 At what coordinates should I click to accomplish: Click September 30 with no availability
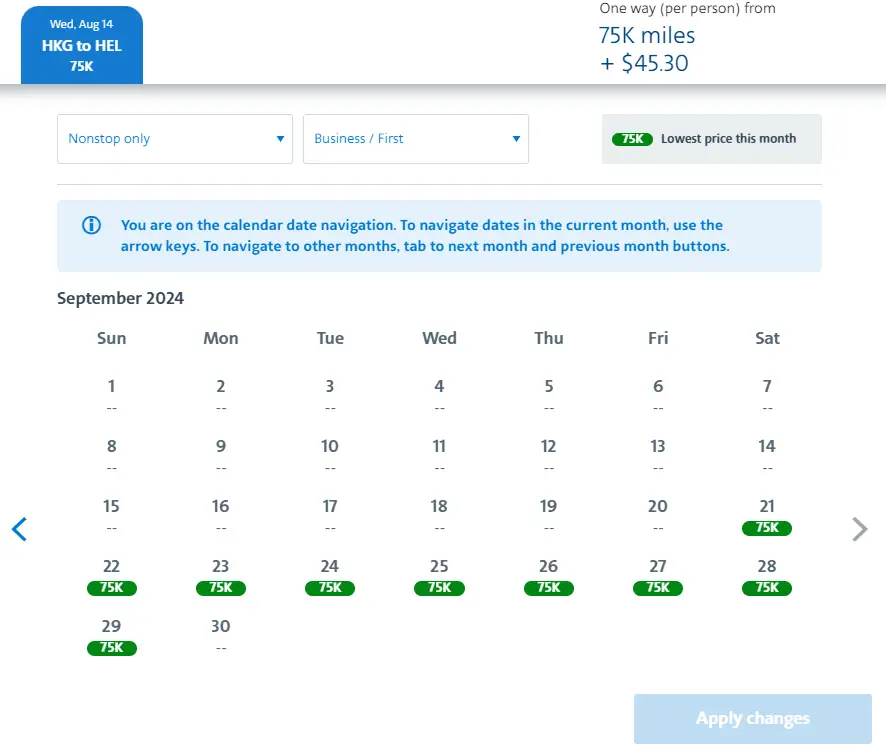tap(221, 635)
